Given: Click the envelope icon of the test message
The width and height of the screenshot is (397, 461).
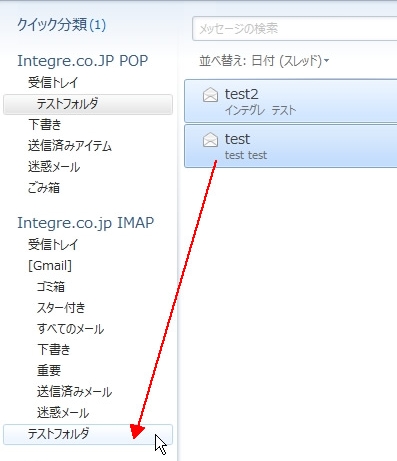Looking at the screenshot, I should click(x=210, y=139).
